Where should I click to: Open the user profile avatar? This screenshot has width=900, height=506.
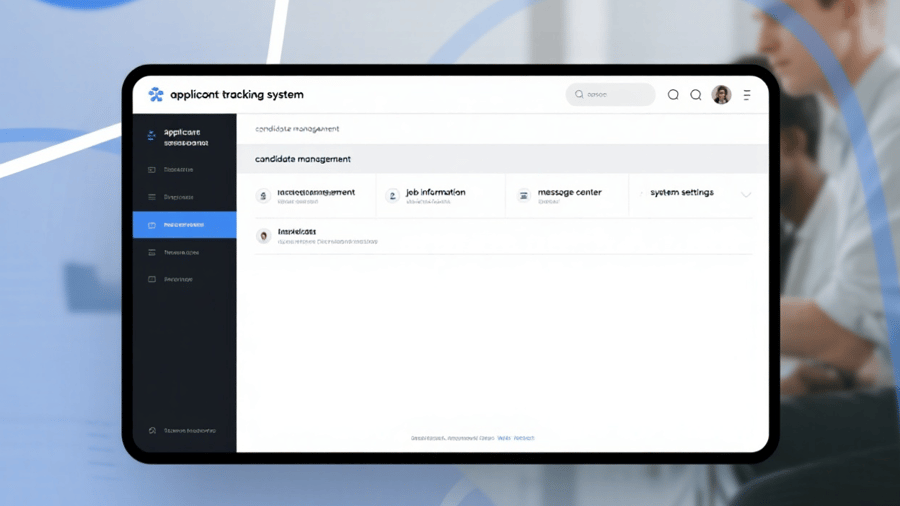point(721,95)
